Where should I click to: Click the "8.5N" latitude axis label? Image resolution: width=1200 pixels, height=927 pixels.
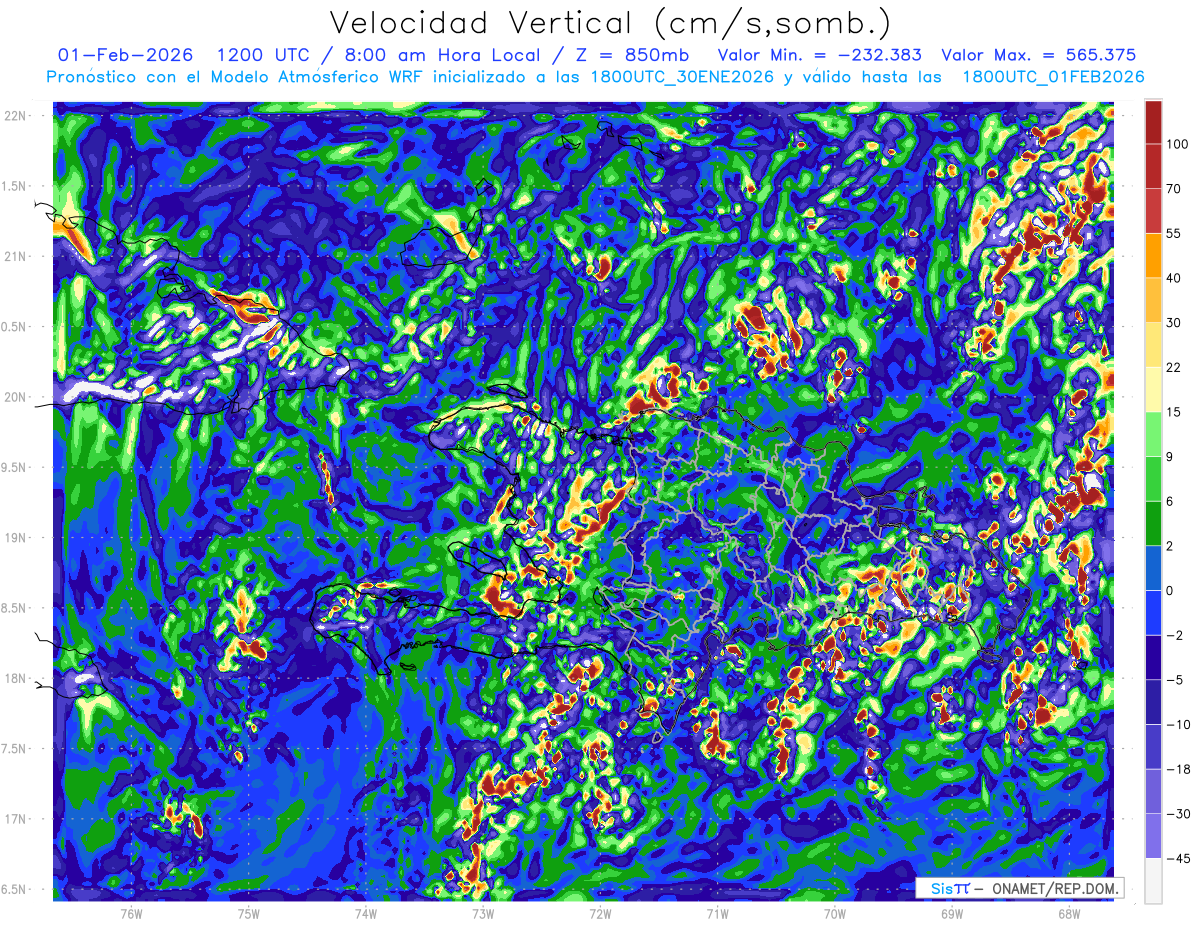pyautogui.click(x=14, y=608)
